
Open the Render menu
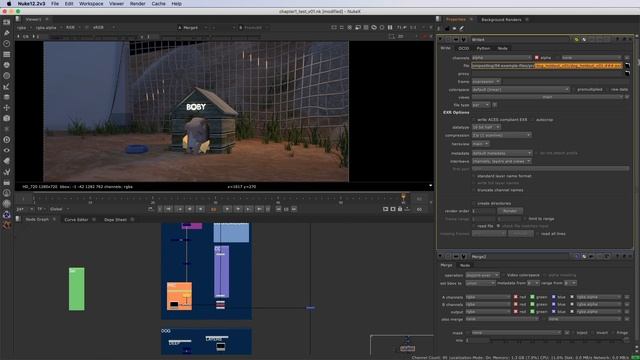pos(138,4)
